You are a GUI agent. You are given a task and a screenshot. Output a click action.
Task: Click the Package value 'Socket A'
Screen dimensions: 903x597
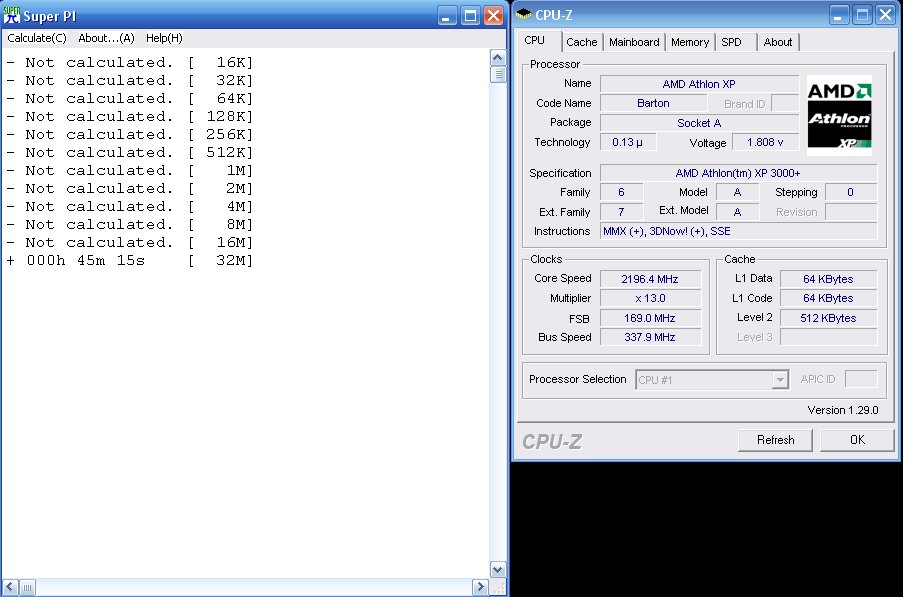(x=699, y=123)
